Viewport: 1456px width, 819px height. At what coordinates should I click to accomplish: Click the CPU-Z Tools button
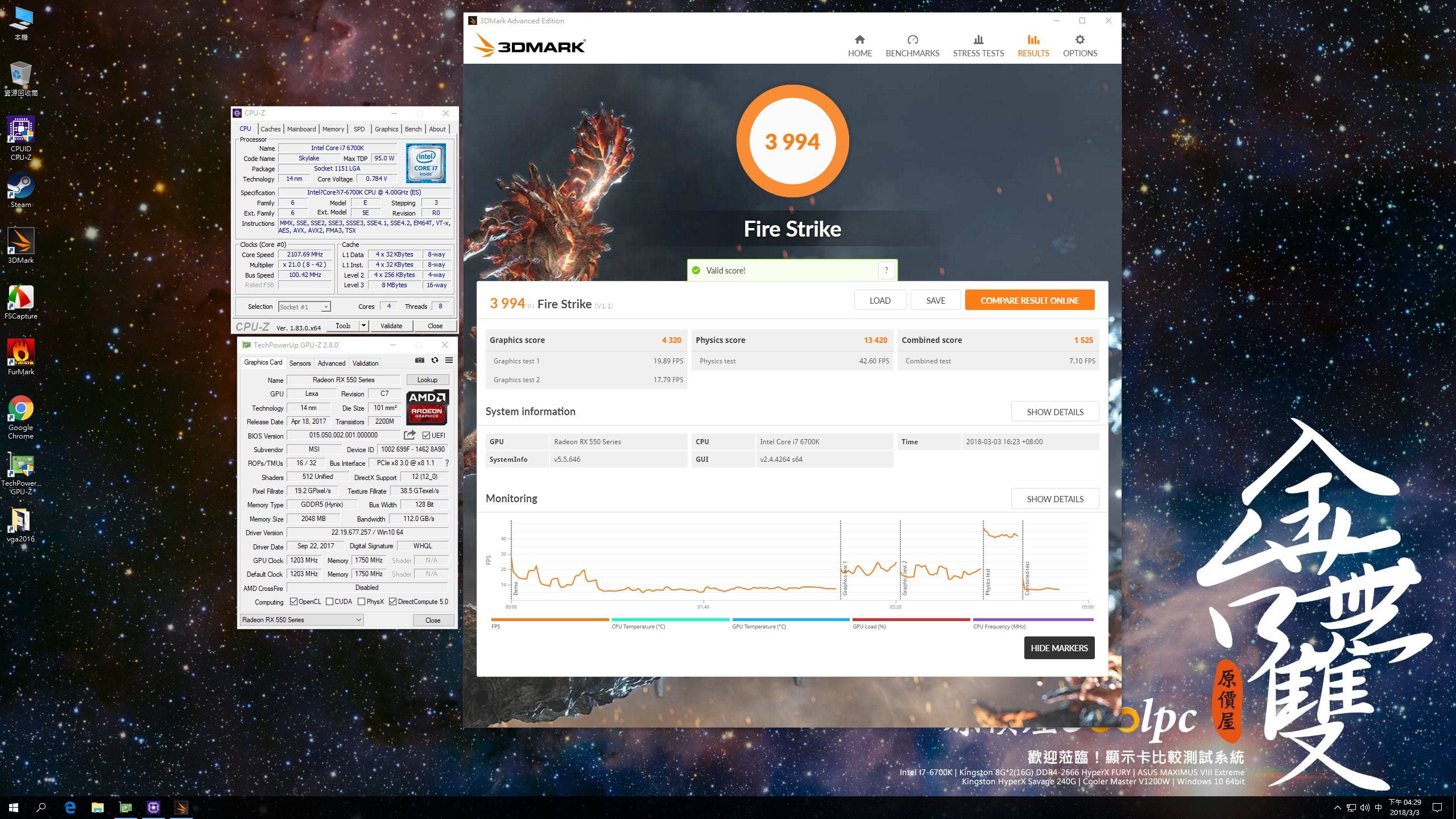pyautogui.click(x=343, y=326)
